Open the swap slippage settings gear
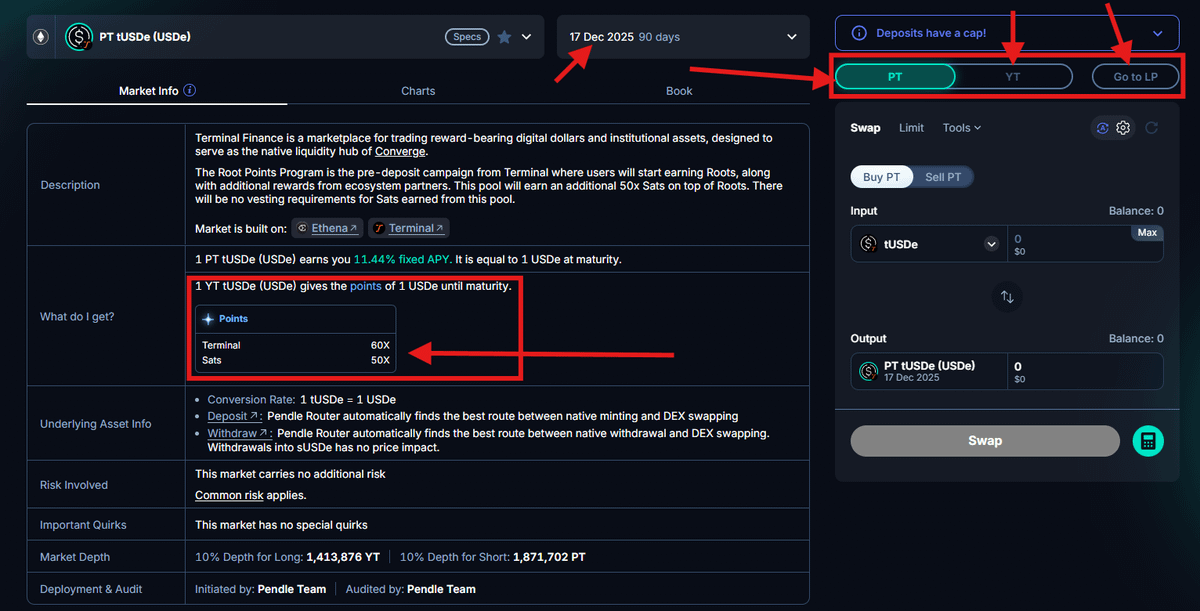This screenshot has width=1200, height=611. [1123, 128]
